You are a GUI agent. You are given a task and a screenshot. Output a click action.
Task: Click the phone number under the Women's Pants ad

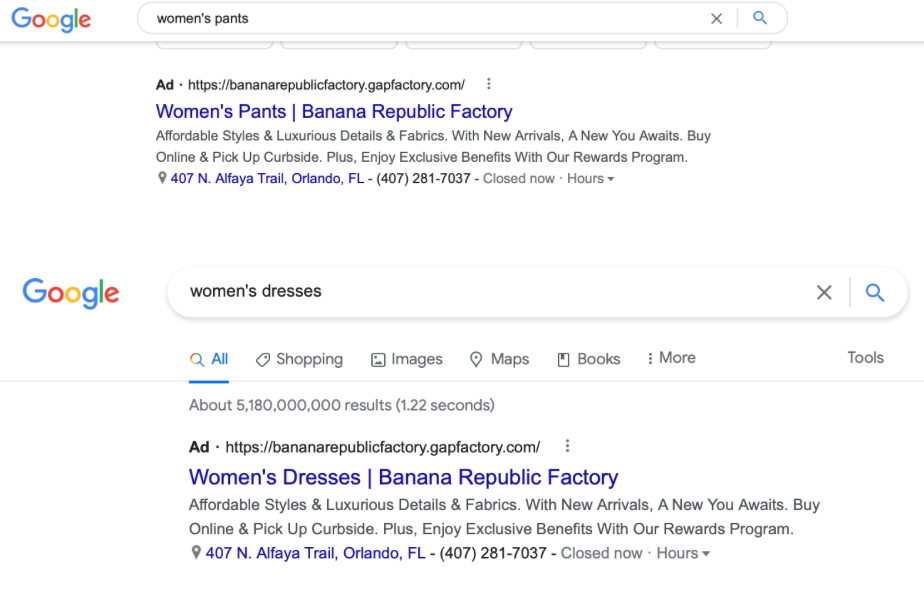pyautogui.click(x=423, y=178)
